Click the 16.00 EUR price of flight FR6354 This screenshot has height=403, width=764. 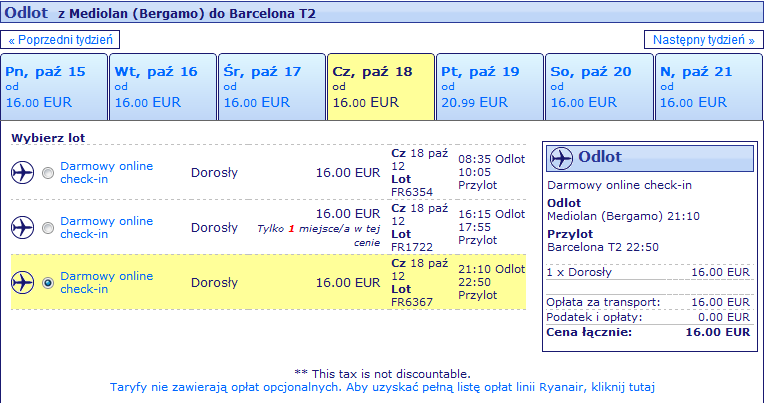pyautogui.click(x=348, y=173)
